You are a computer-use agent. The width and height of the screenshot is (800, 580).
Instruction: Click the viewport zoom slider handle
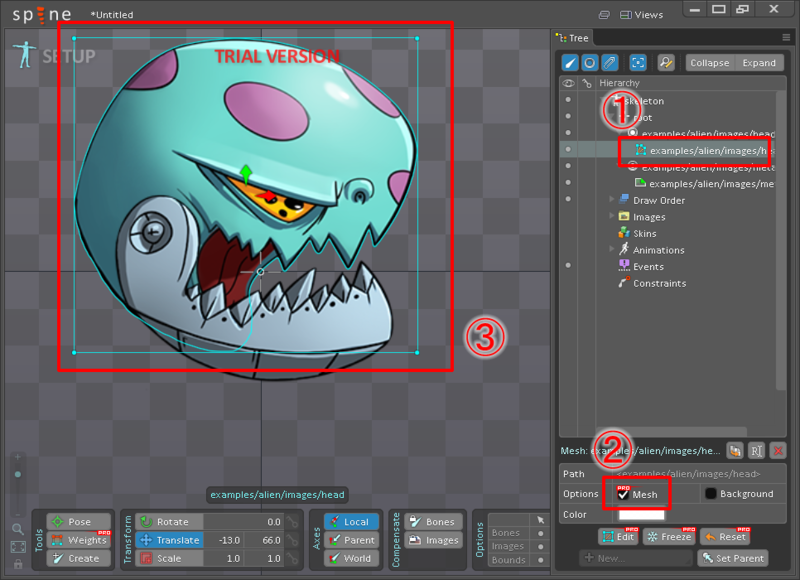(x=18, y=474)
